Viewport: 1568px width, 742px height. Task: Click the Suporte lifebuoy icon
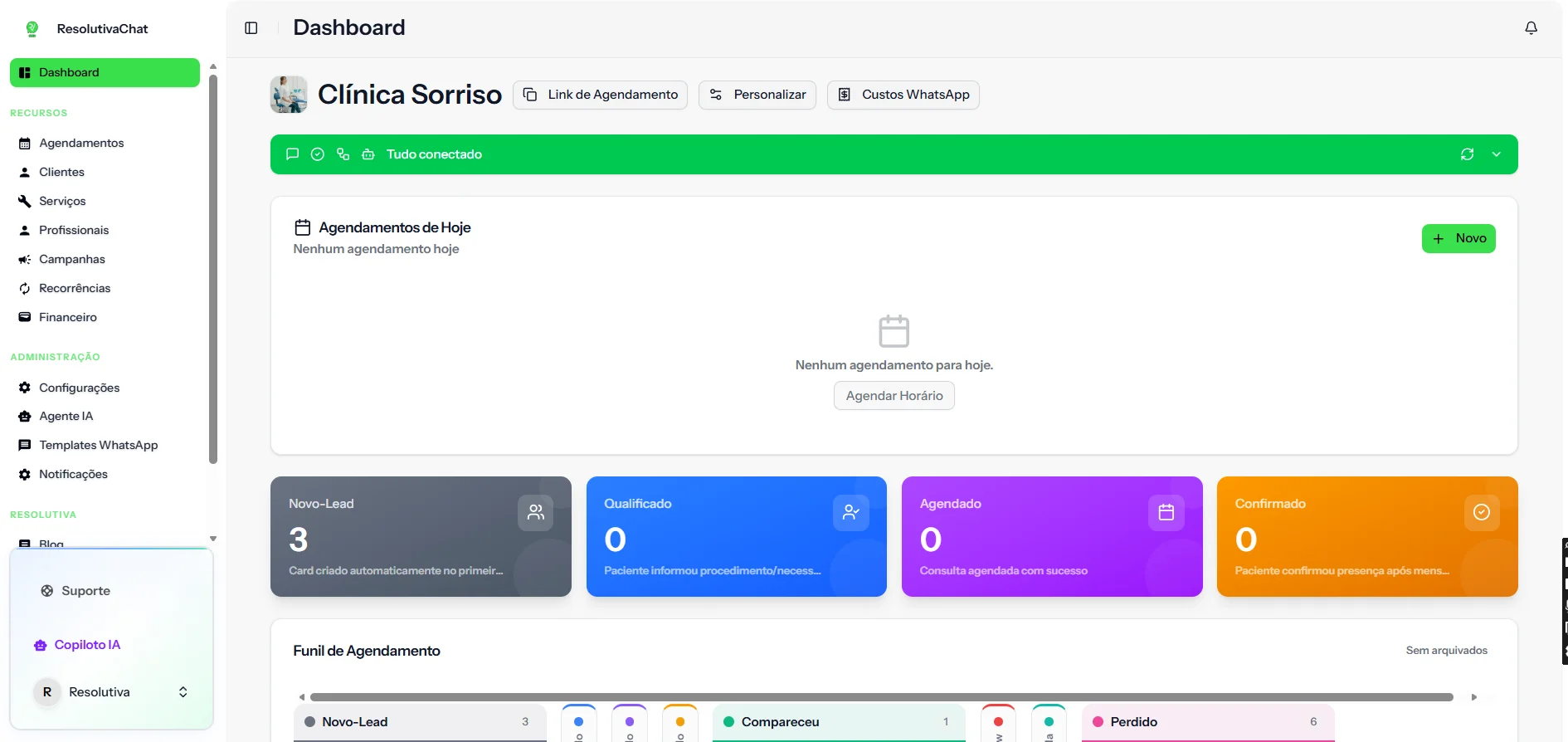(47, 591)
